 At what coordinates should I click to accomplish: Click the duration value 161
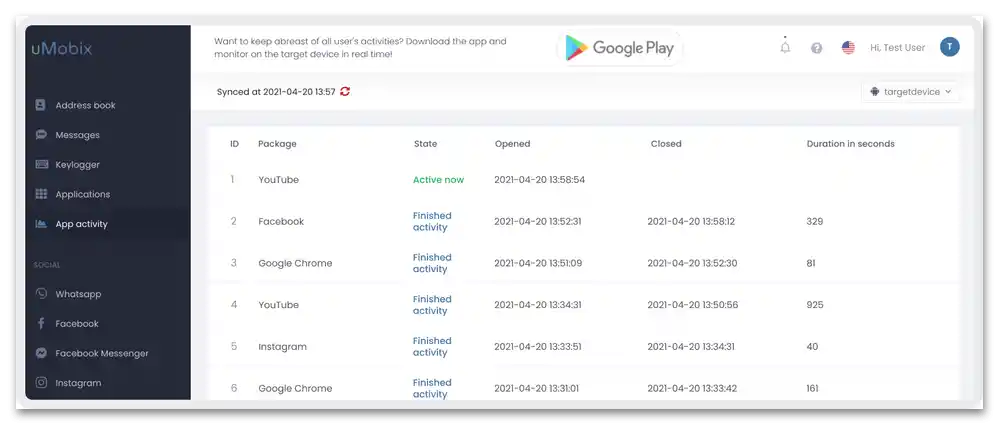pyautogui.click(x=812, y=388)
